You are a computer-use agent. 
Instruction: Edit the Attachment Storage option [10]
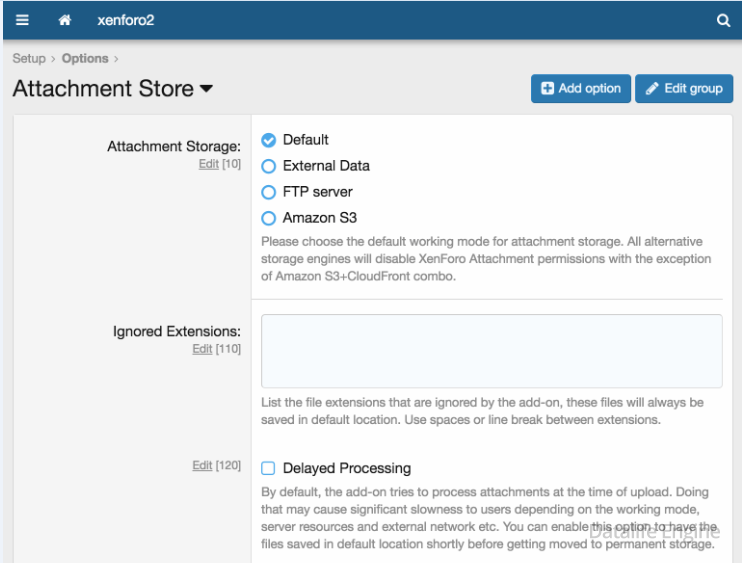pyautogui.click(x=209, y=164)
